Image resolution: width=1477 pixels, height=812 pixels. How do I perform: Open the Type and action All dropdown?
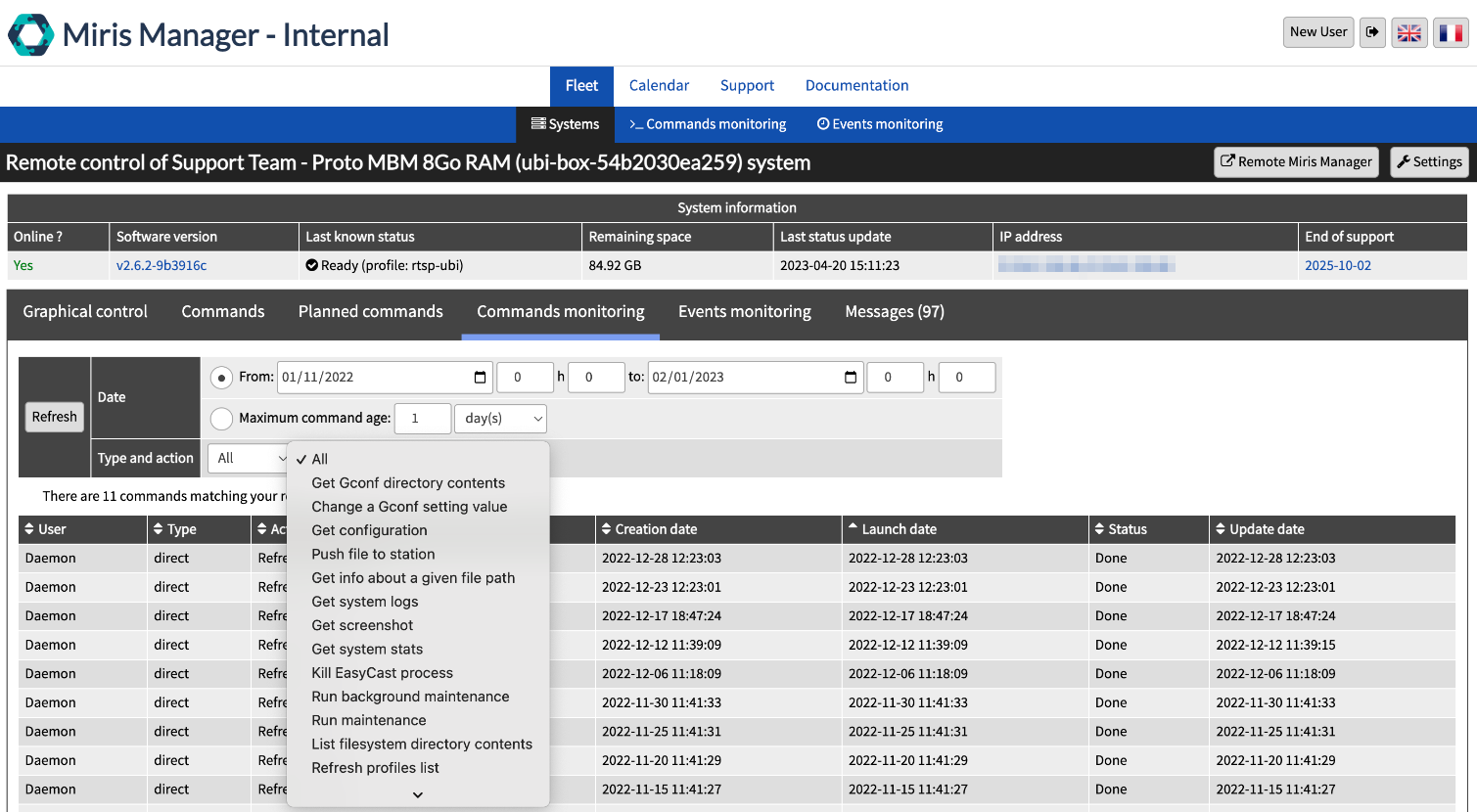click(x=250, y=458)
